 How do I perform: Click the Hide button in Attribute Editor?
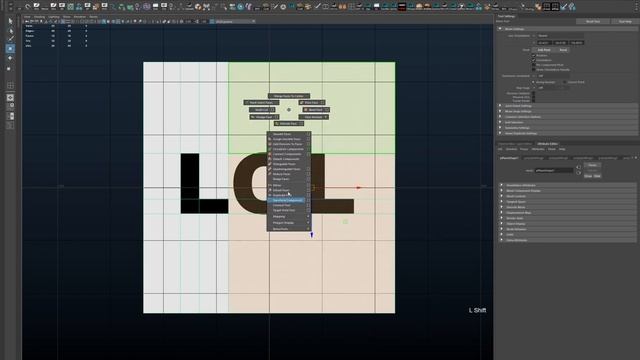point(597,176)
